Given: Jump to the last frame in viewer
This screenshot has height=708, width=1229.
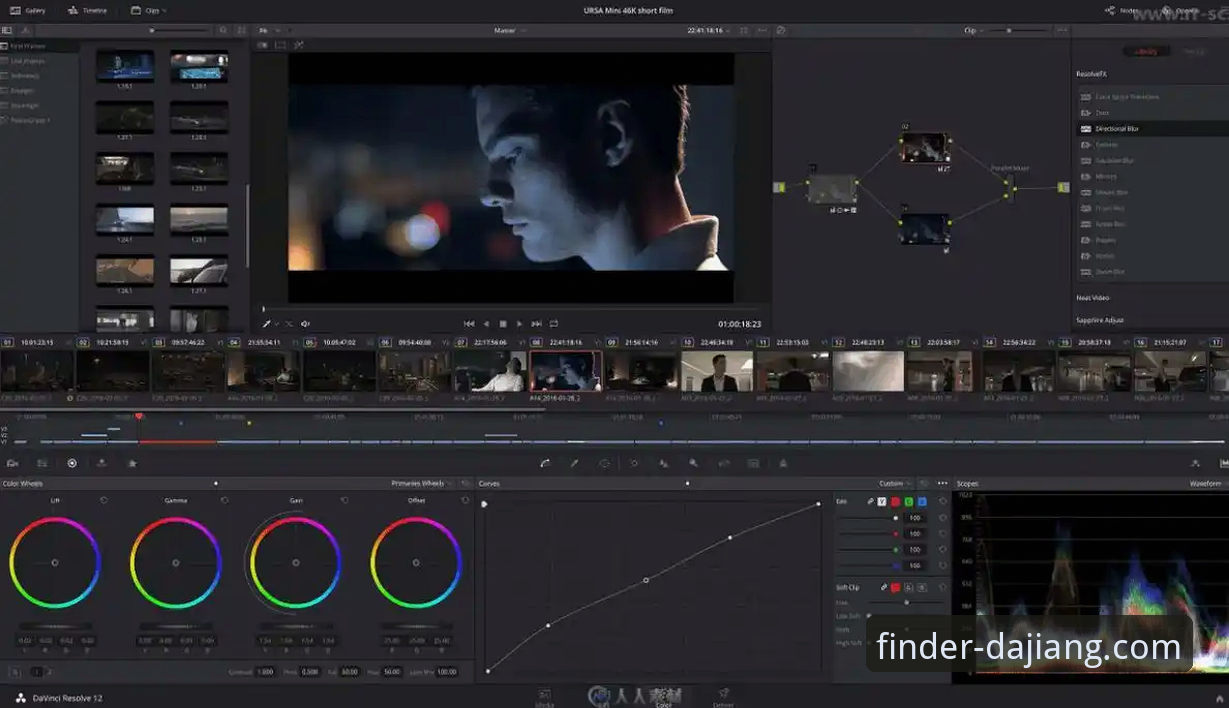Looking at the screenshot, I should 536,323.
